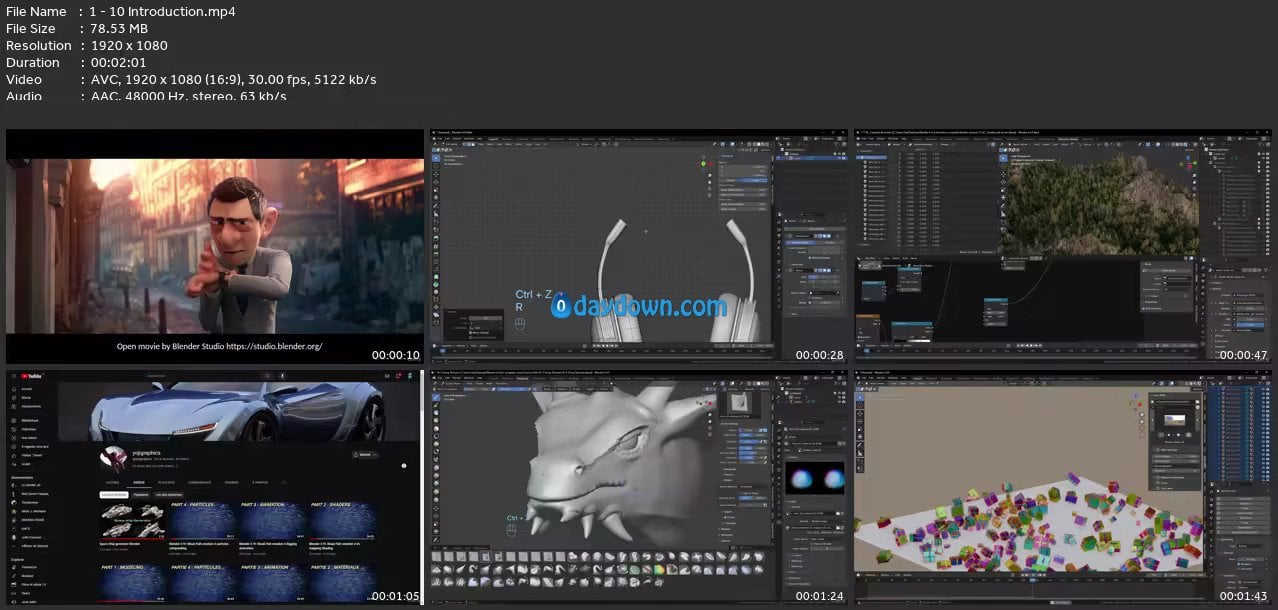The image size is (1278, 610).
Task: Click the YouTube logo in the channel frame
Action: tap(31, 376)
